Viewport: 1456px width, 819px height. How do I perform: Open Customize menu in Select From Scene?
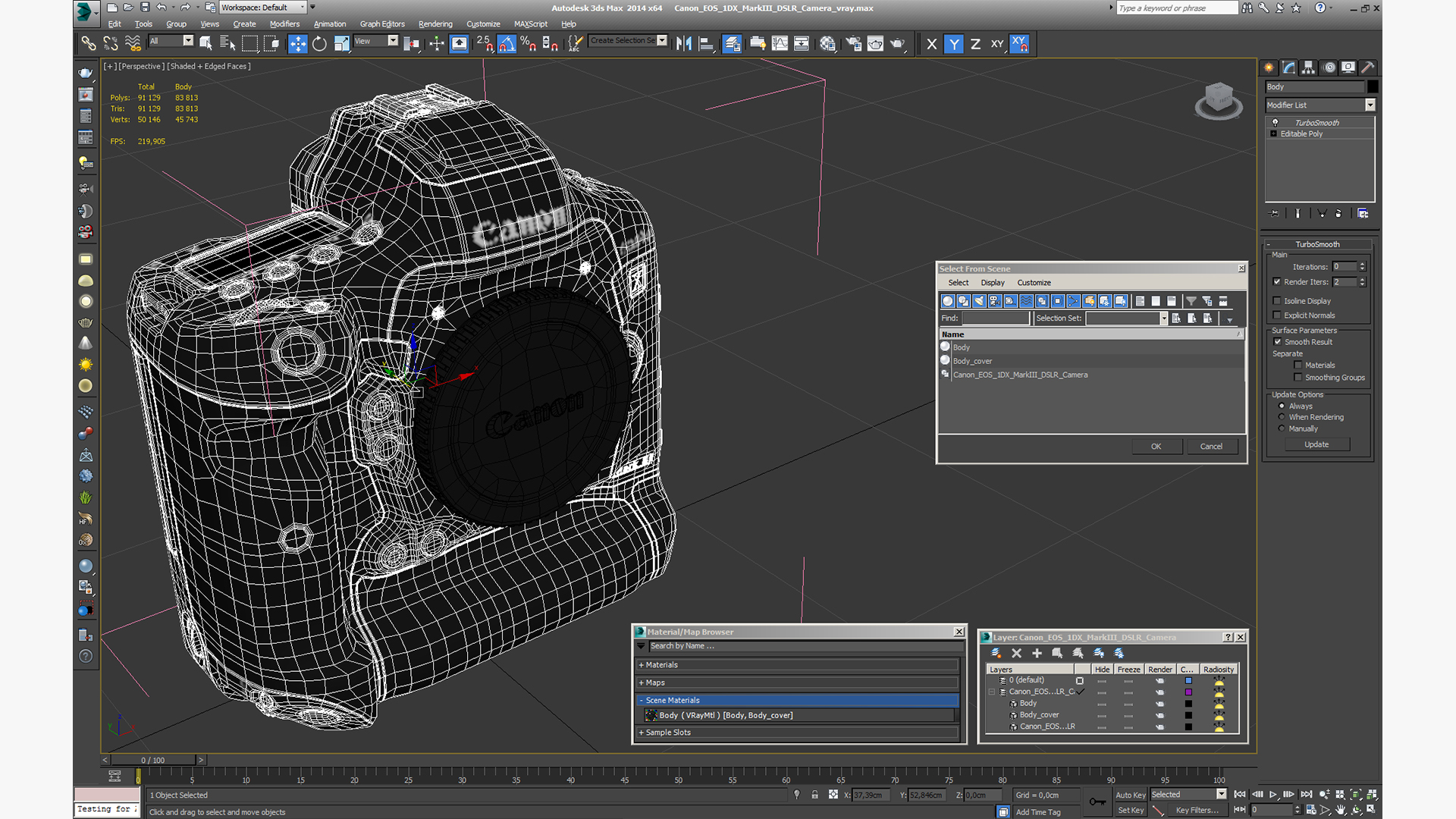(1034, 283)
